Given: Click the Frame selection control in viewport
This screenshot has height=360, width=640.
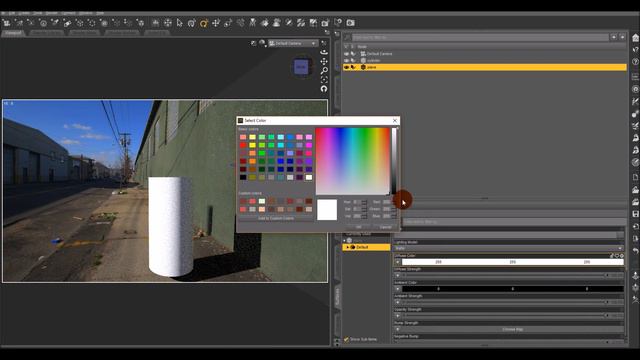Looking at the screenshot, I should [324, 79].
